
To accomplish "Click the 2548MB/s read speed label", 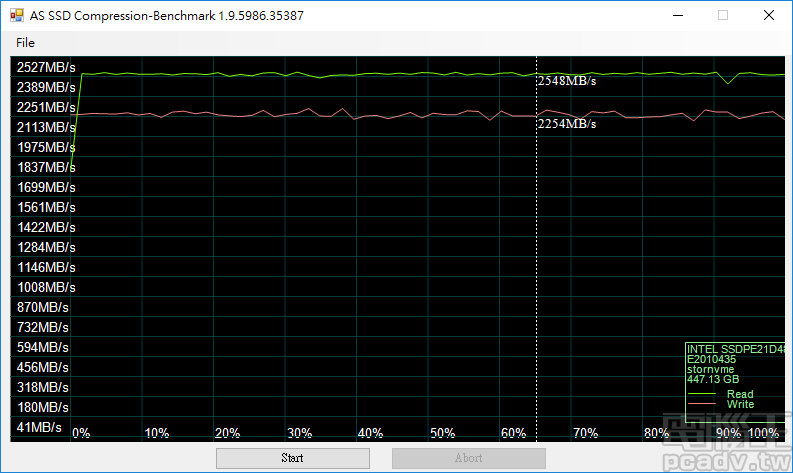I will point(567,81).
